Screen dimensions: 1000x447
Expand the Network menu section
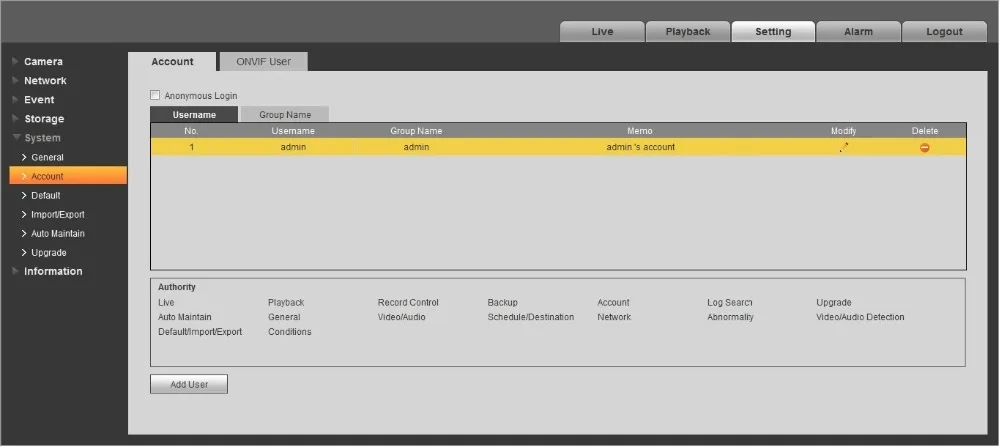click(45, 81)
